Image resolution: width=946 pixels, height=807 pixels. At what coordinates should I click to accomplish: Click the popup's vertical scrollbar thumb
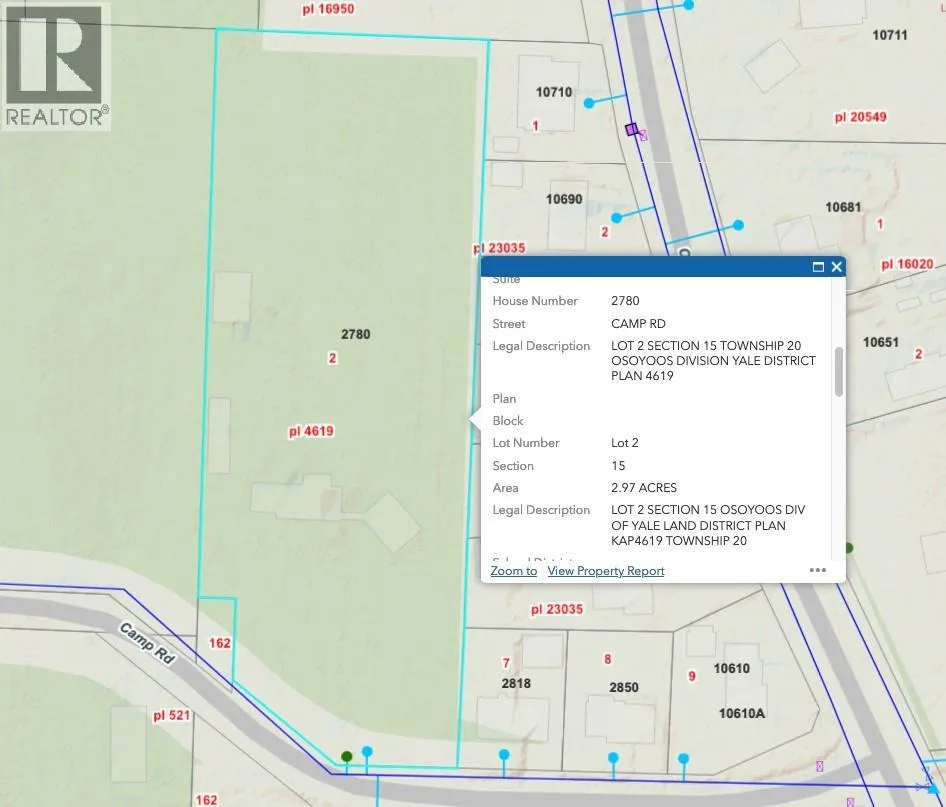[838, 372]
